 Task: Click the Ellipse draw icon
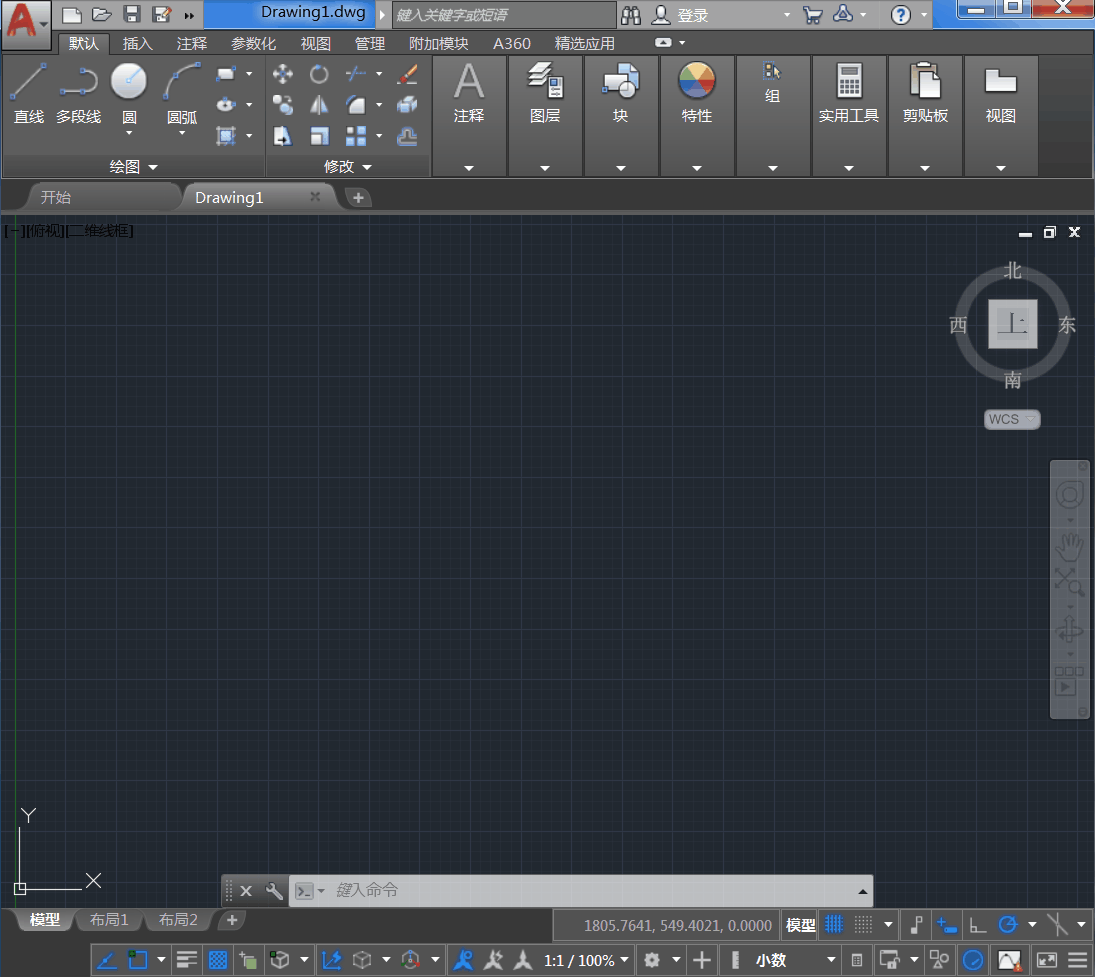click(x=226, y=105)
